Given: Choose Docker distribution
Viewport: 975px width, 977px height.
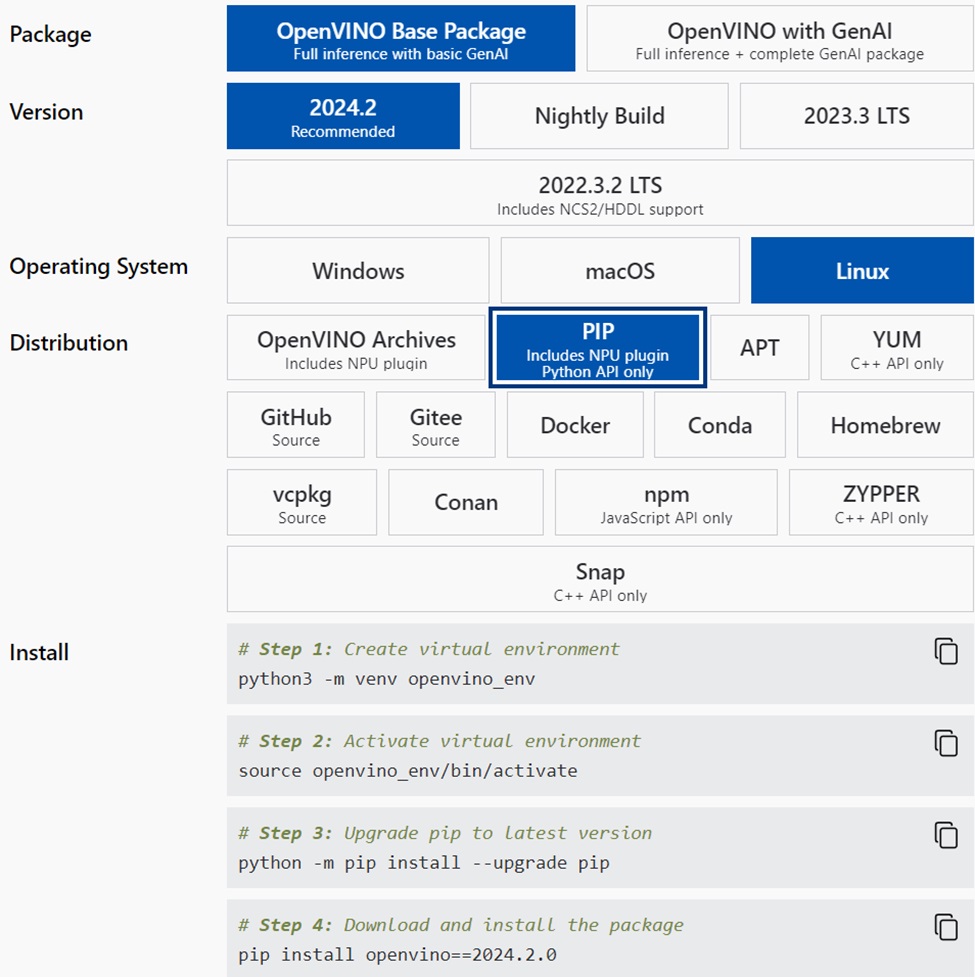Looking at the screenshot, I should point(575,425).
